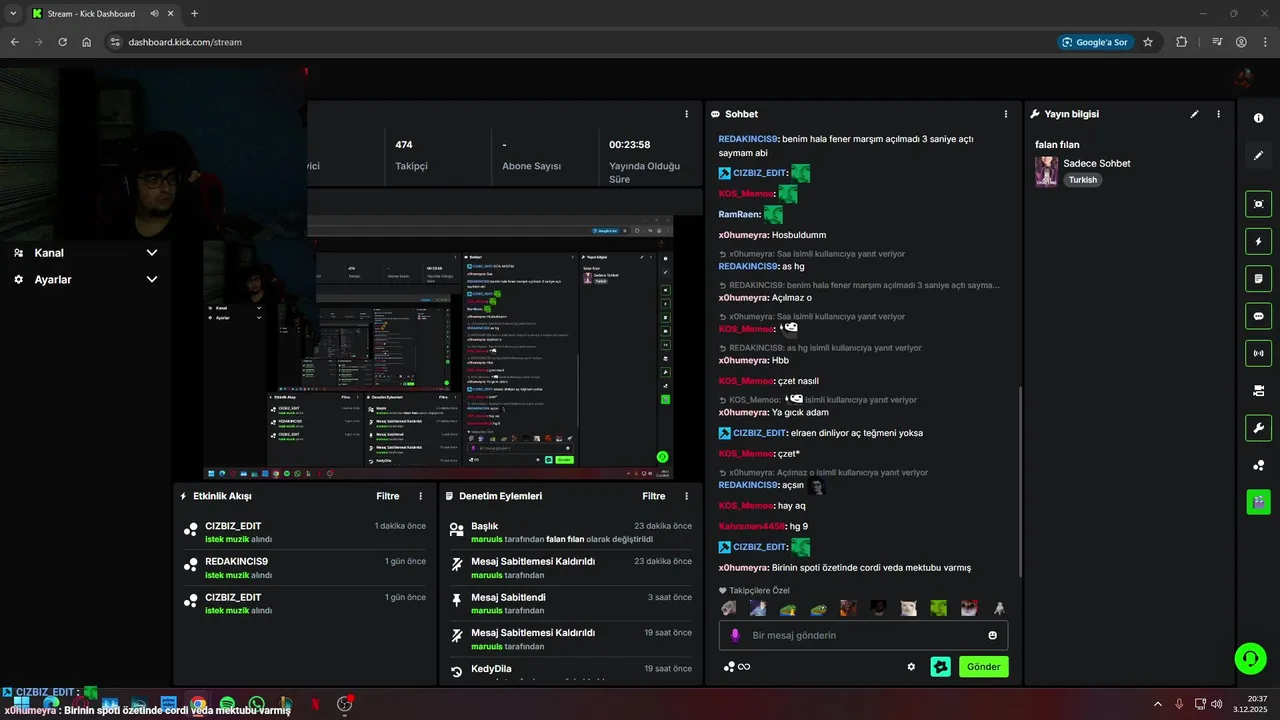Click the Mesaj Sabitlendi log entry
This screenshot has height=720, width=1280.
point(571,603)
